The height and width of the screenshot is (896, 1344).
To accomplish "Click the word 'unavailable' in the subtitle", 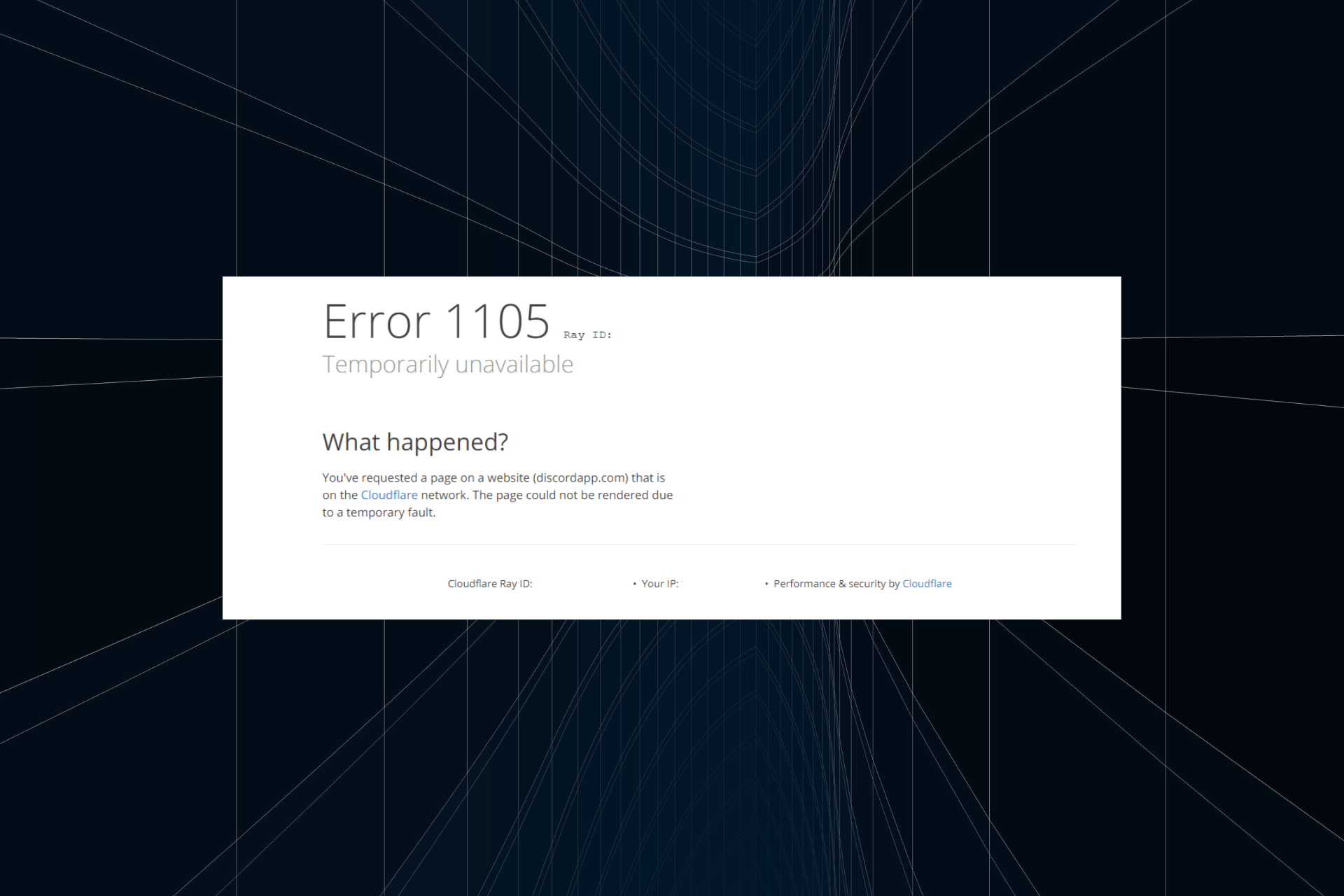I will point(514,365).
